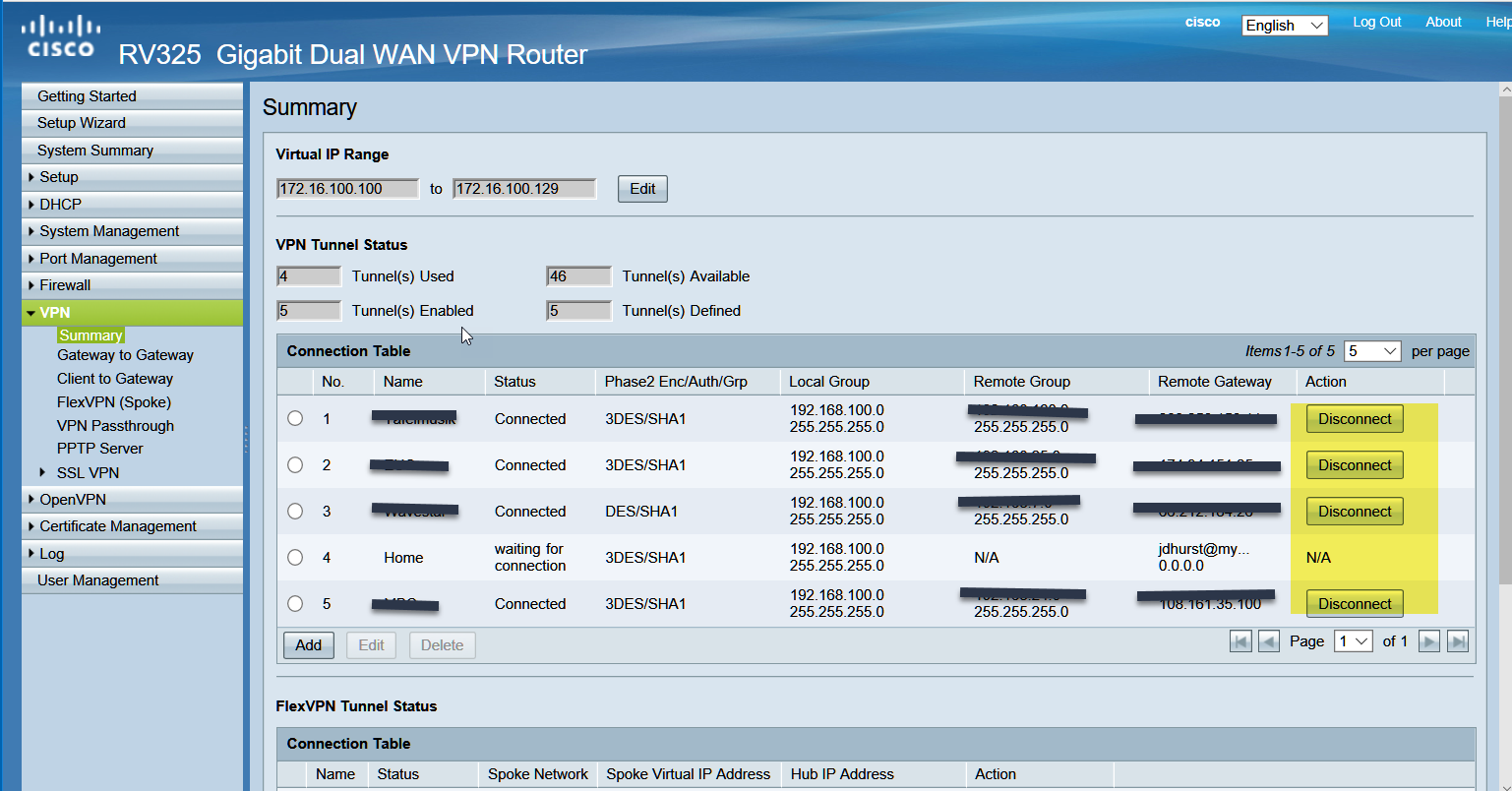
Task: Click the Cisco logo in header
Action: click(60, 37)
